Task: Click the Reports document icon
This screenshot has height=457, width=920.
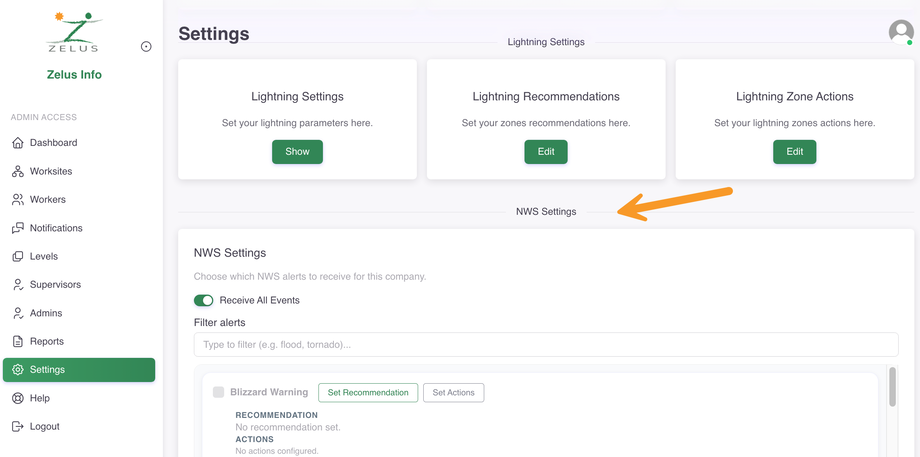Action: (18, 342)
